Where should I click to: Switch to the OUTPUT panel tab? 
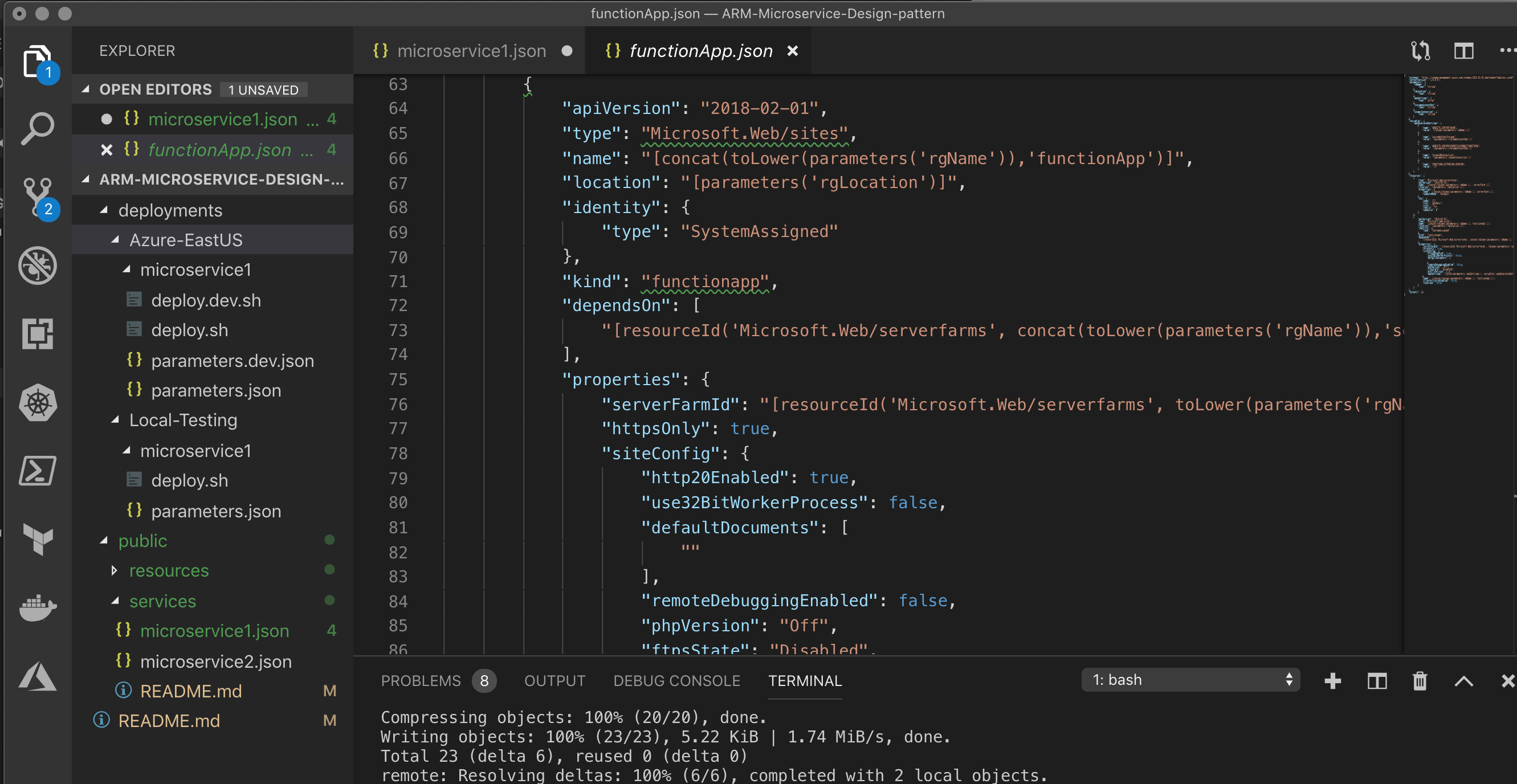pyautogui.click(x=554, y=681)
